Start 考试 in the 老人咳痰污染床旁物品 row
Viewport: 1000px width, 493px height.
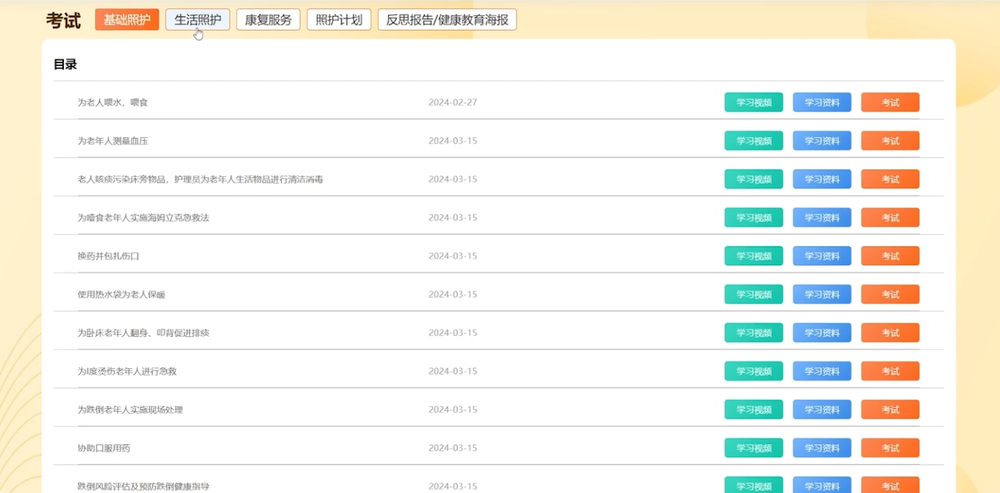pos(890,179)
